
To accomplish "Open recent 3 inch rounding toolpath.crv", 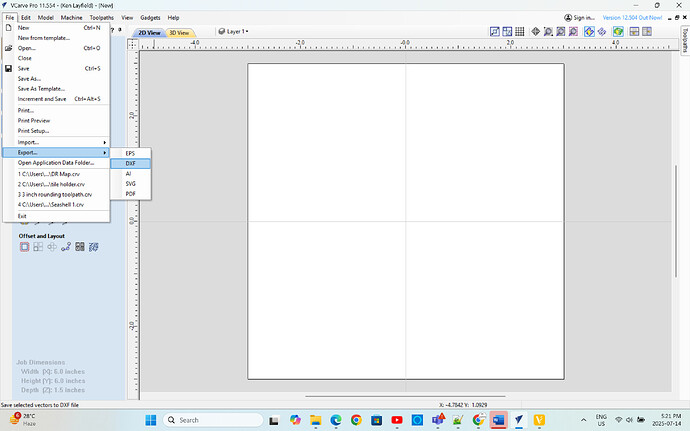I will tap(56, 195).
